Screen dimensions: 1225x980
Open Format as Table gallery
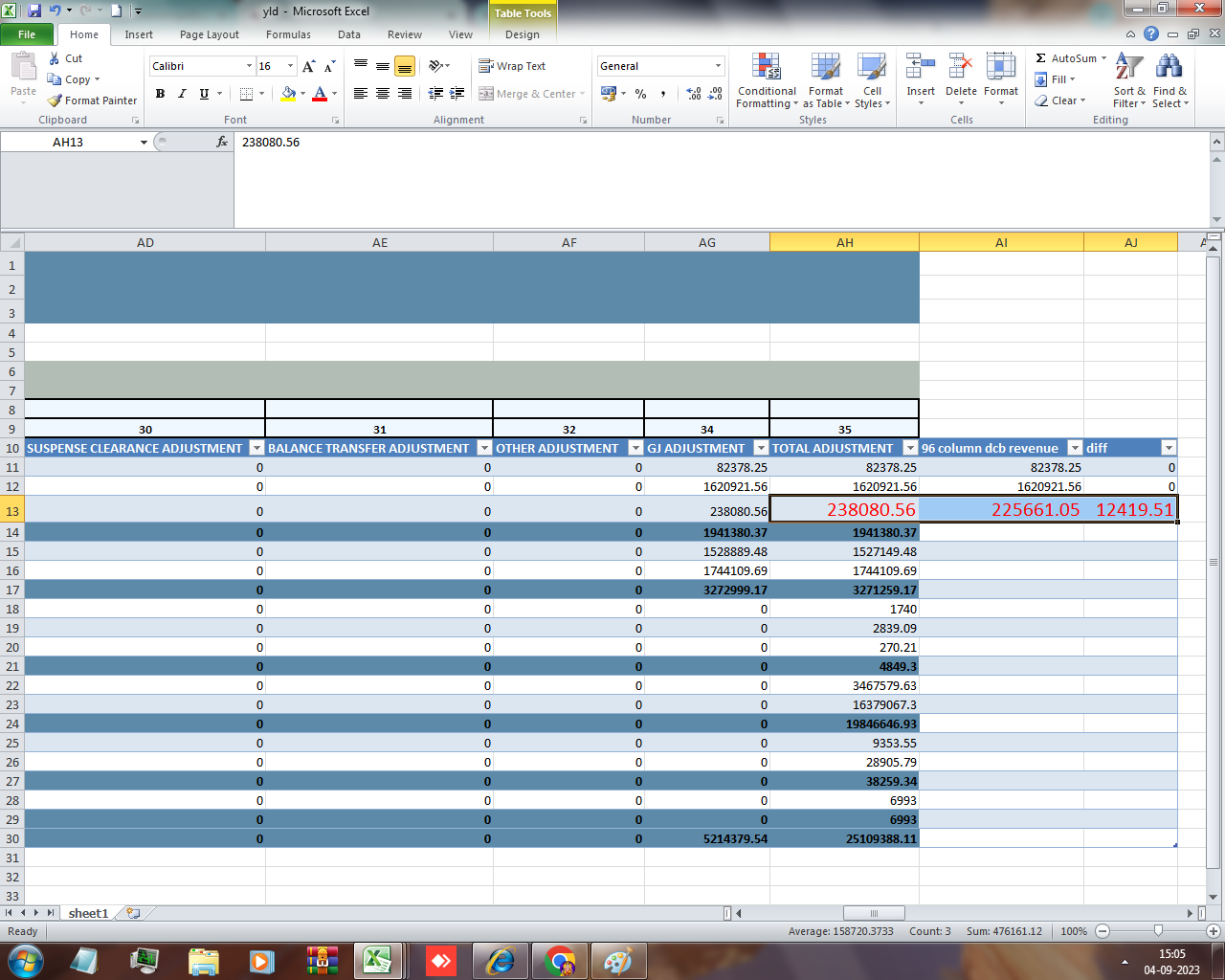tap(826, 80)
